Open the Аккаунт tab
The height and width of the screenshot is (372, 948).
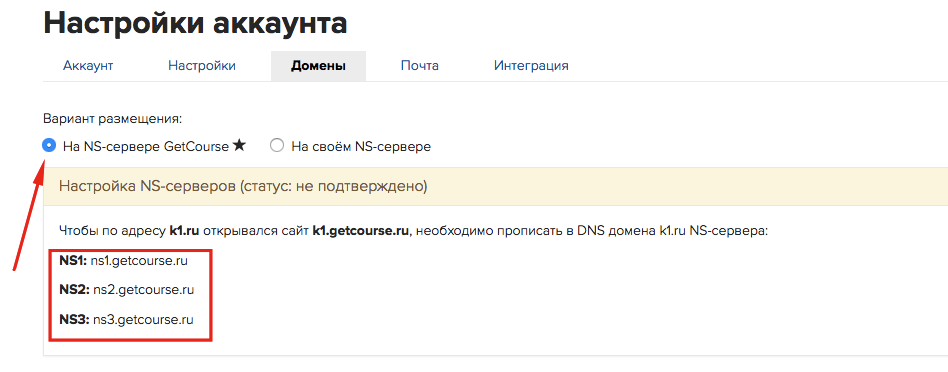point(88,65)
